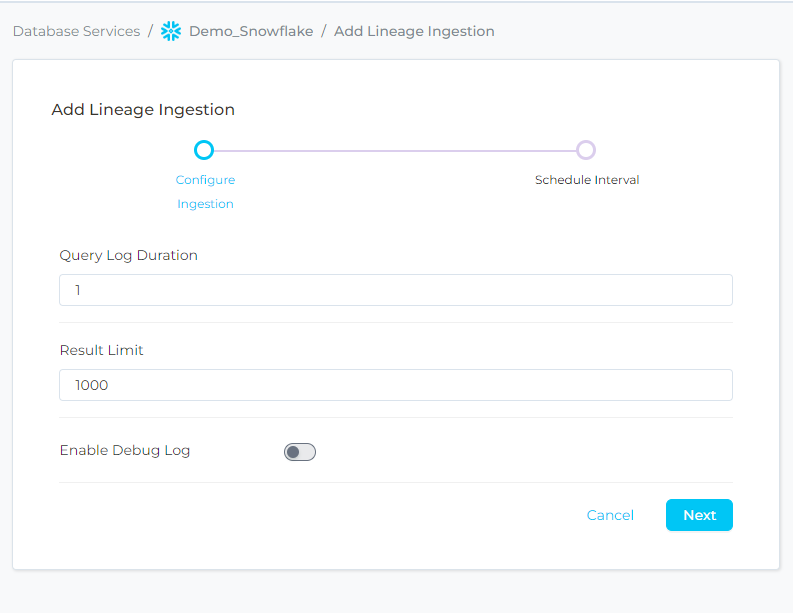Click Add Lineage Ingestion breadcrumb item
This screenshot has height=613, width=793.
[x=414, y=31]
